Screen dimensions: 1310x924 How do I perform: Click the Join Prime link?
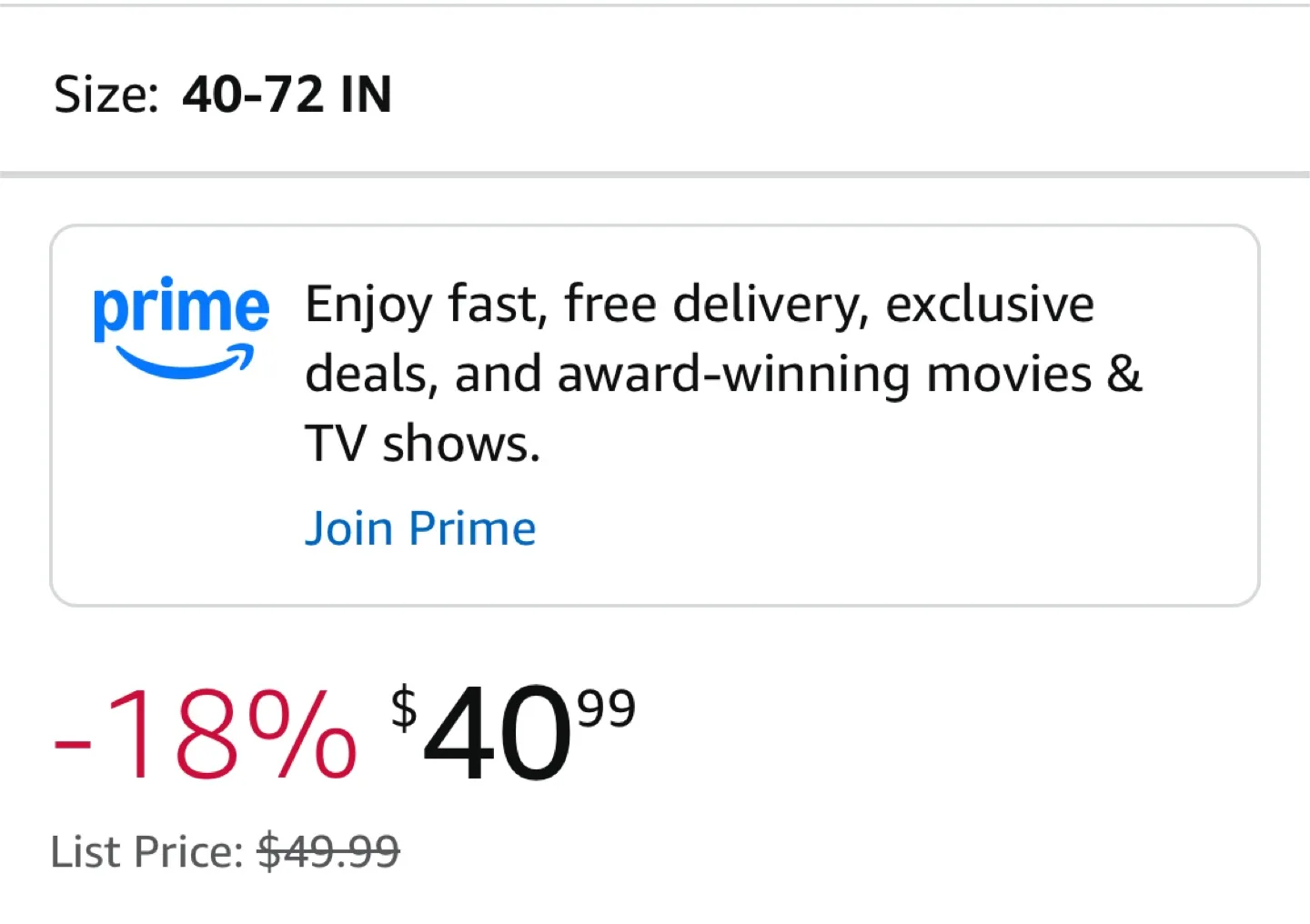click(x=419, y=528)
